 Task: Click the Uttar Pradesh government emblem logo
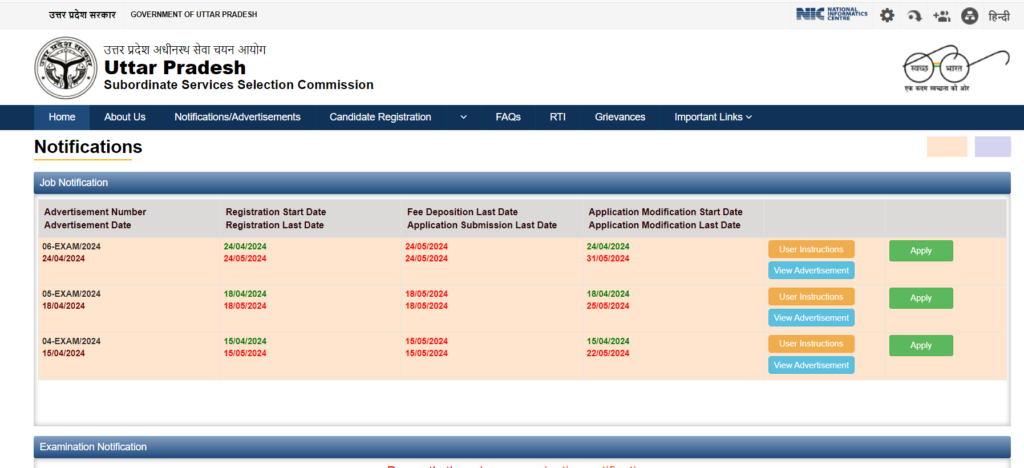65,68
